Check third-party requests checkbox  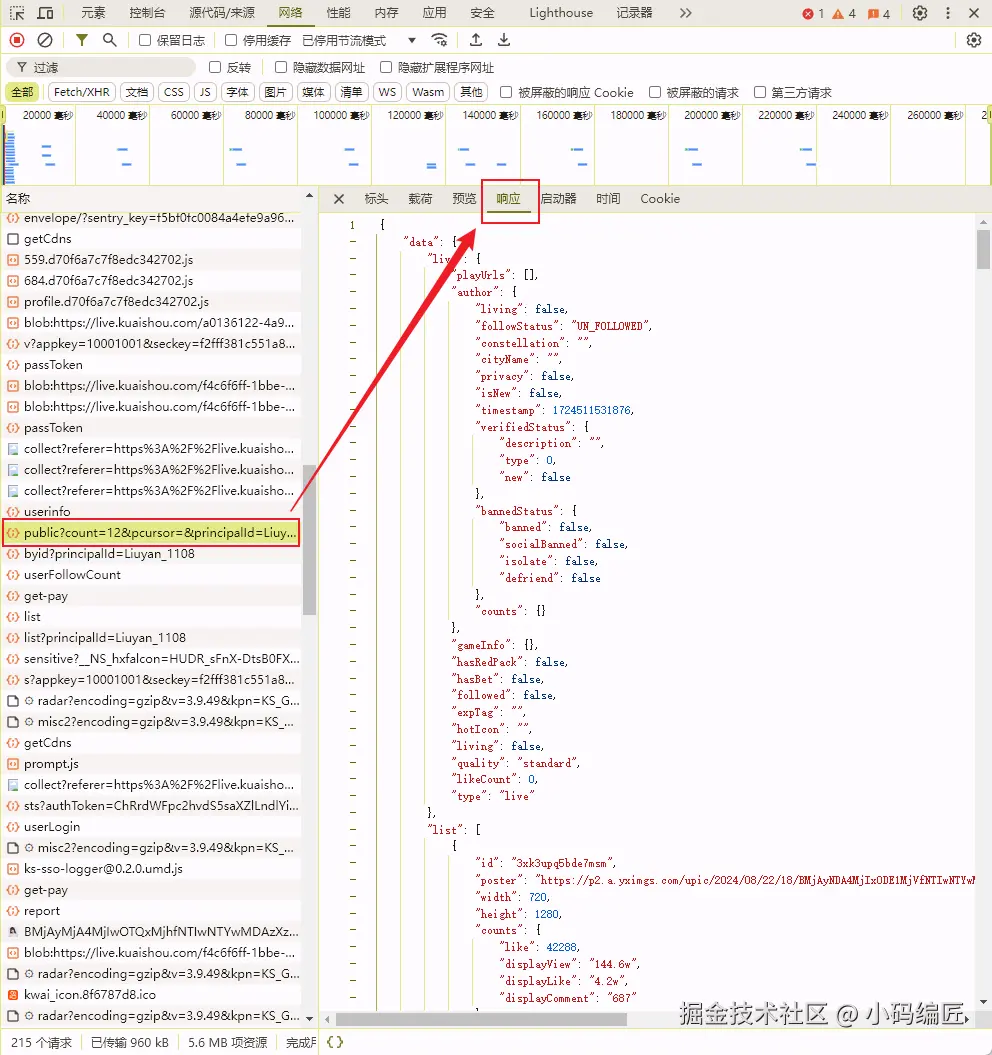tap(760, 92)
